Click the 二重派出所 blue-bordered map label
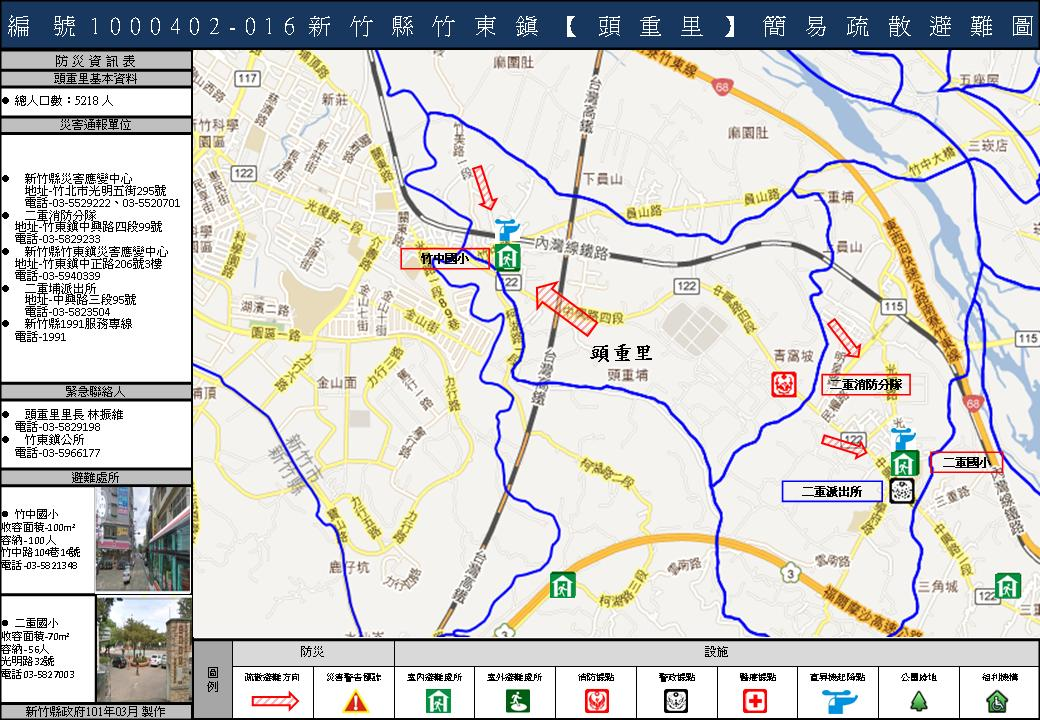The height and width of the screenshot is (720, 1040). (832, 491)
